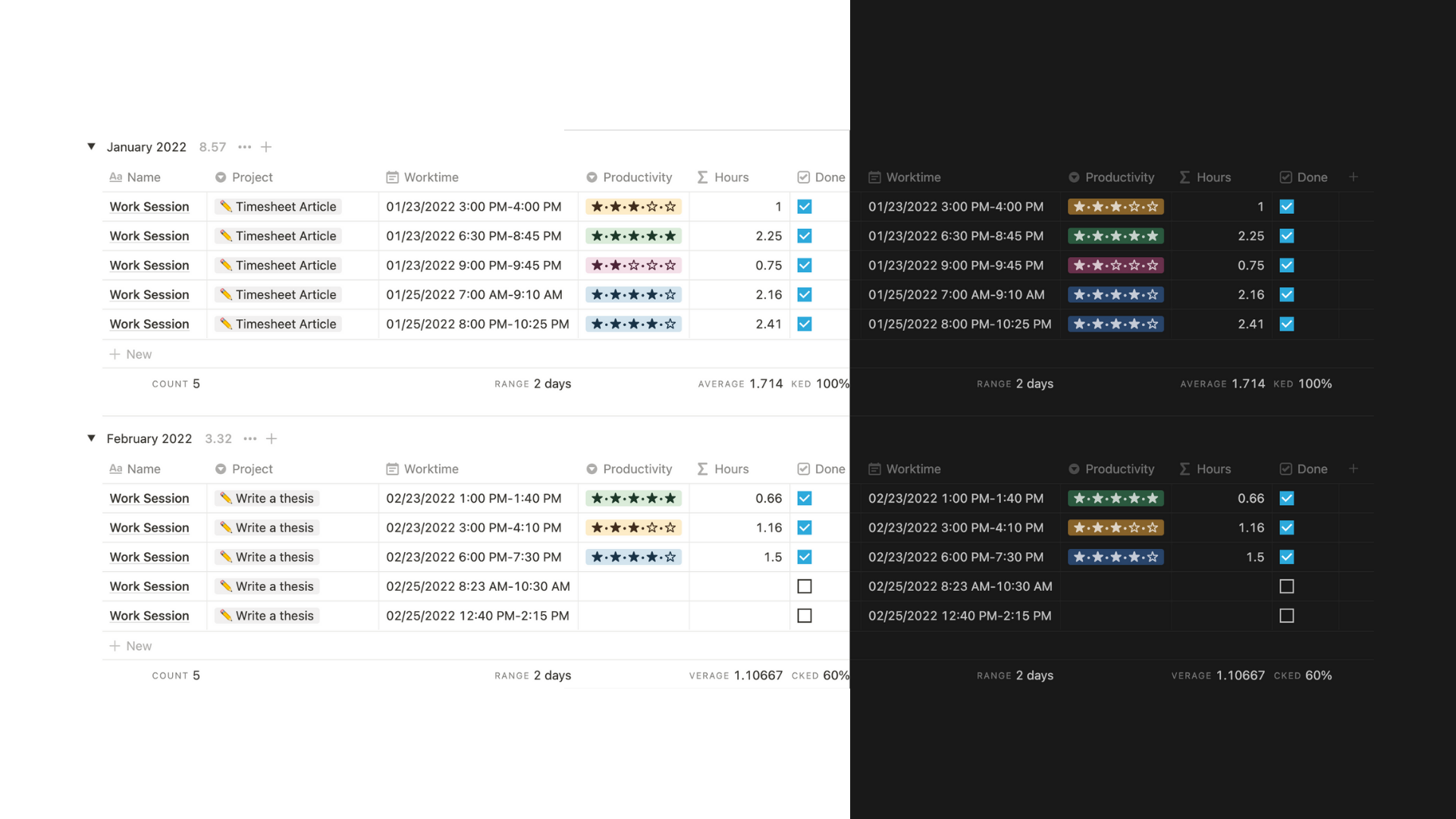Click COUNT 5 summary under February table
Viewport: 1456px width, 819px height.
coord(176,676)
